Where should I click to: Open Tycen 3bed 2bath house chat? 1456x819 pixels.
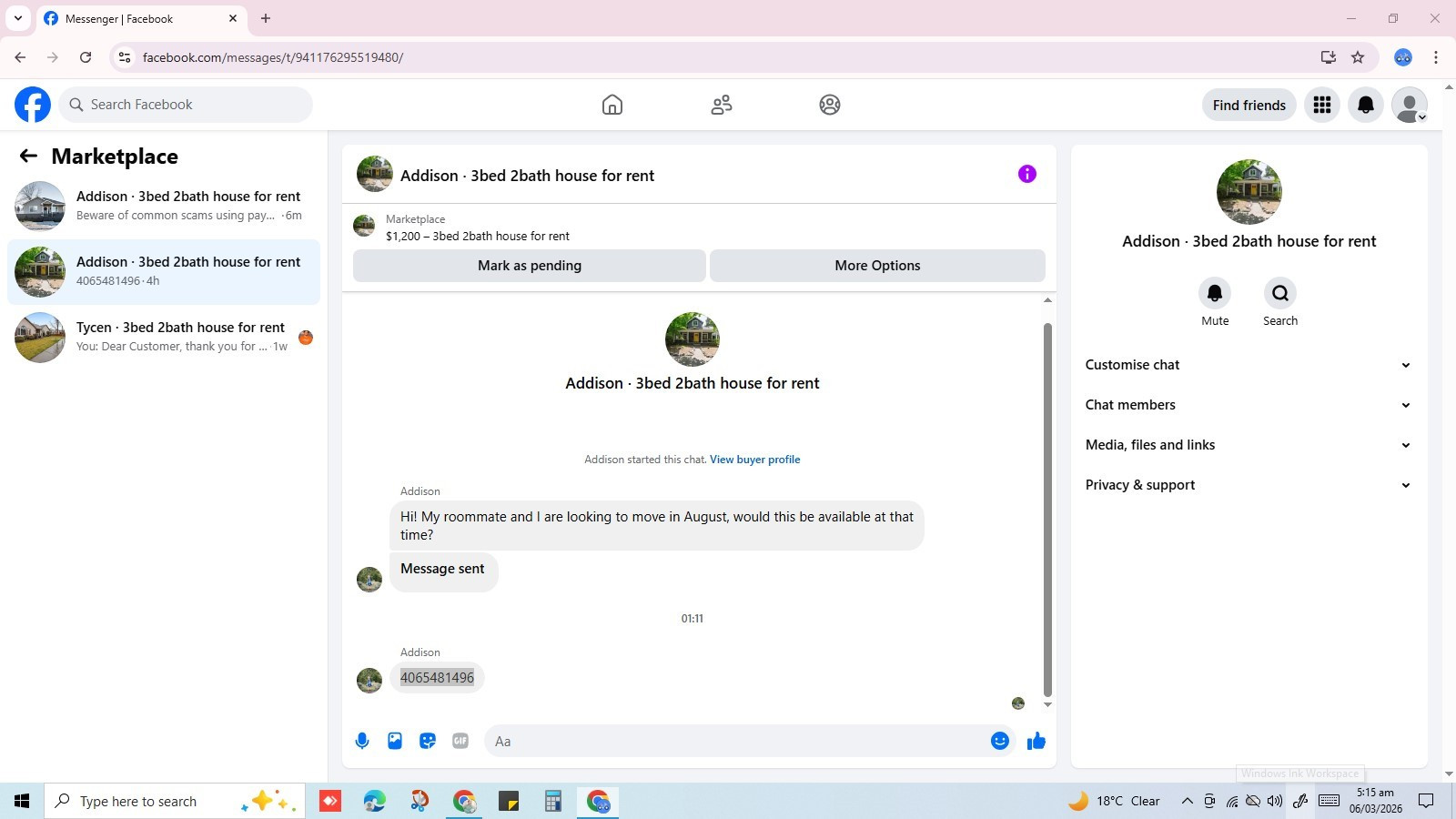click(164, 337)
